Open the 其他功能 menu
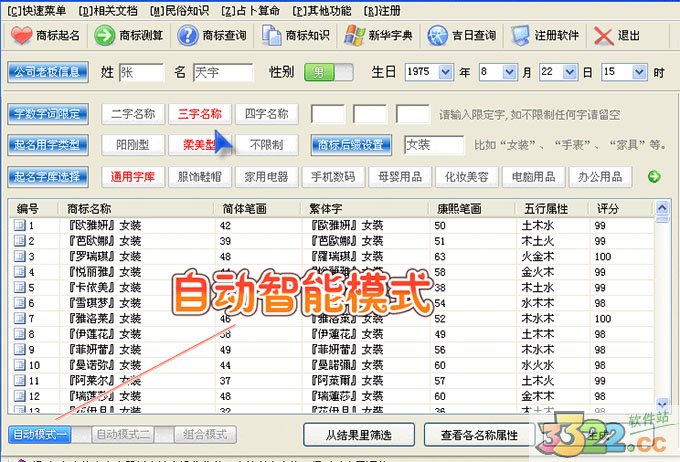This screenshot has height=462, width=680. point(321,11)
